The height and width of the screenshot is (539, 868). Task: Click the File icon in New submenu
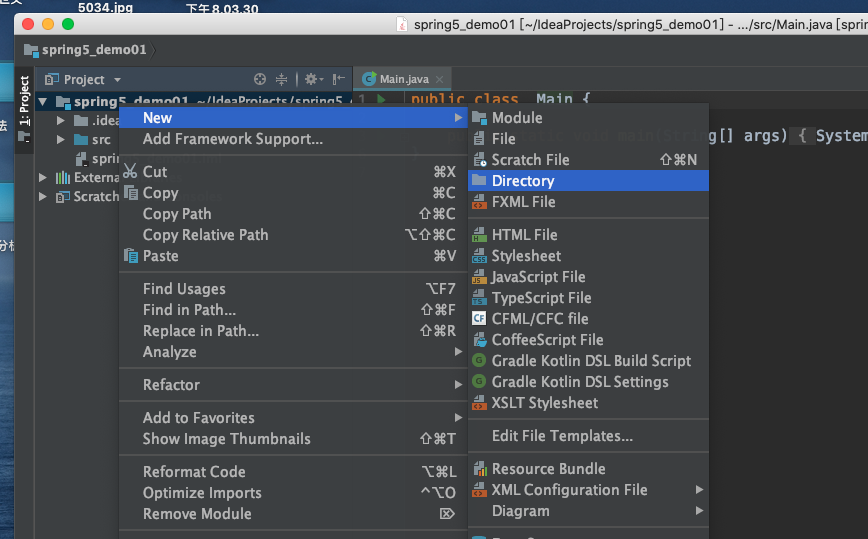click(x=479, y=139)
